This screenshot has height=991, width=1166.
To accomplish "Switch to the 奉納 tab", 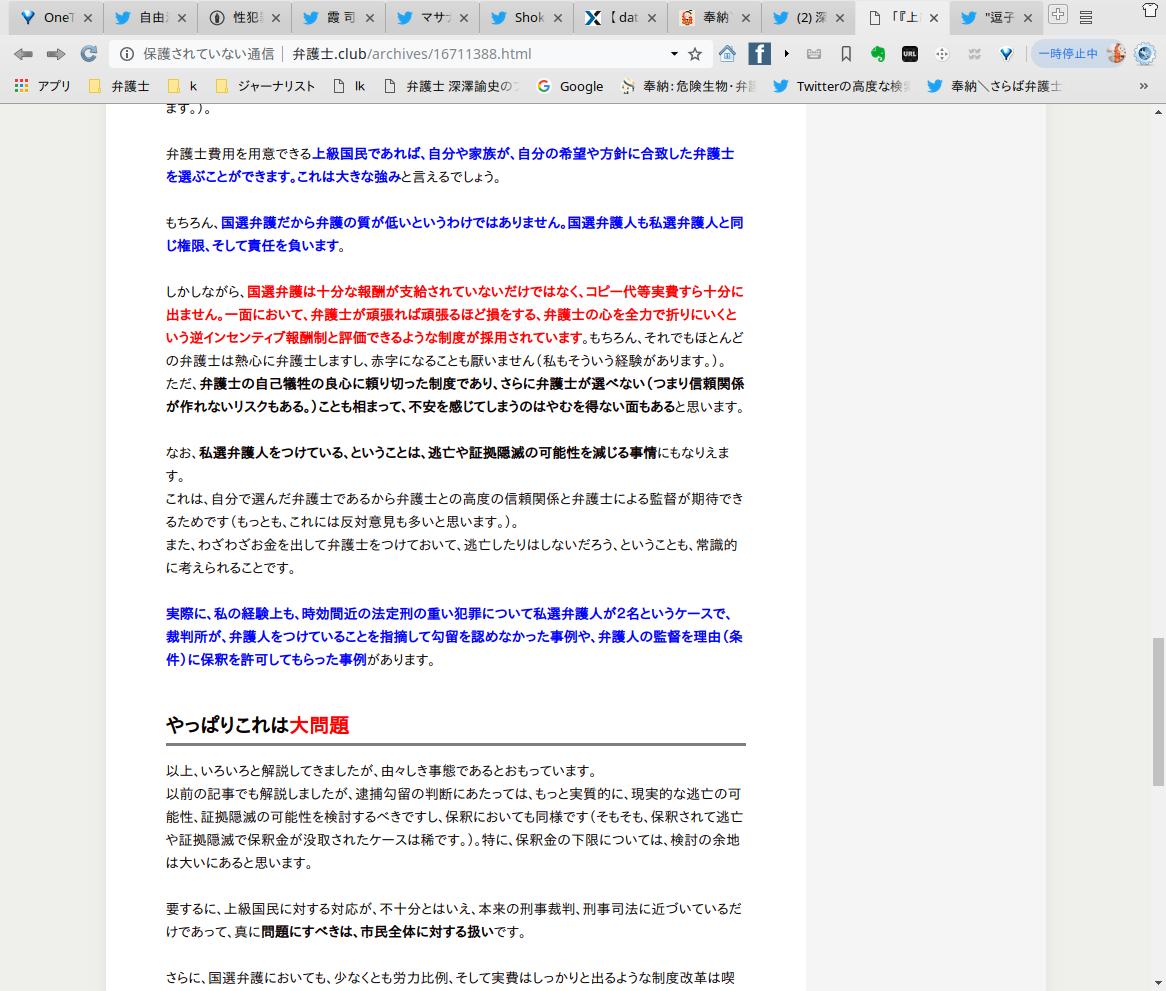I will tap(714, 18).
